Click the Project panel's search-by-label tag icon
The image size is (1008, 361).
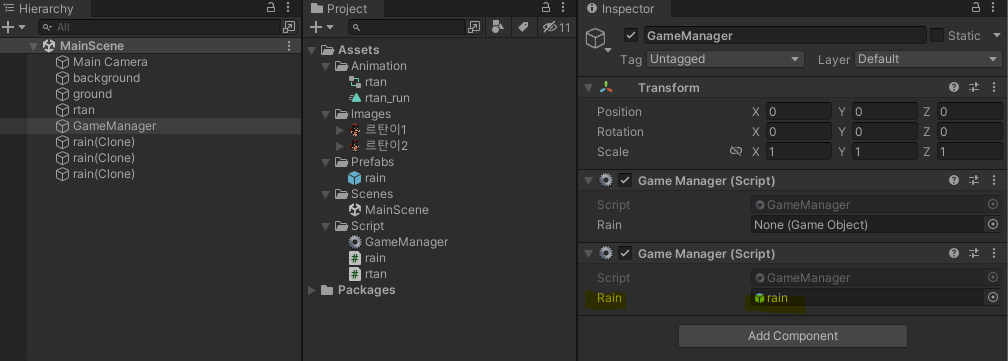point(523,27)
